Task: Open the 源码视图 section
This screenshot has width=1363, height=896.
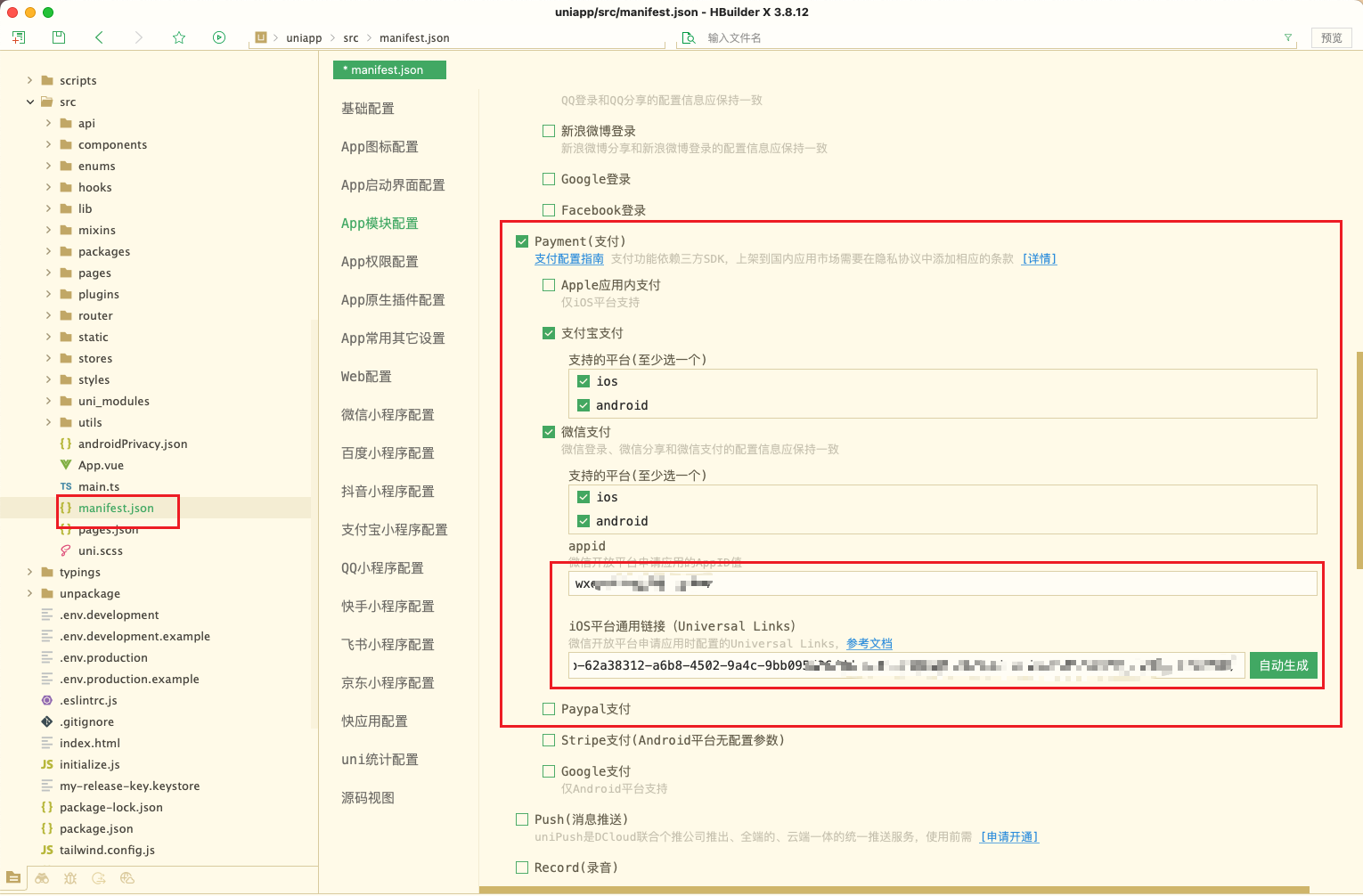Action: (368, 798)
